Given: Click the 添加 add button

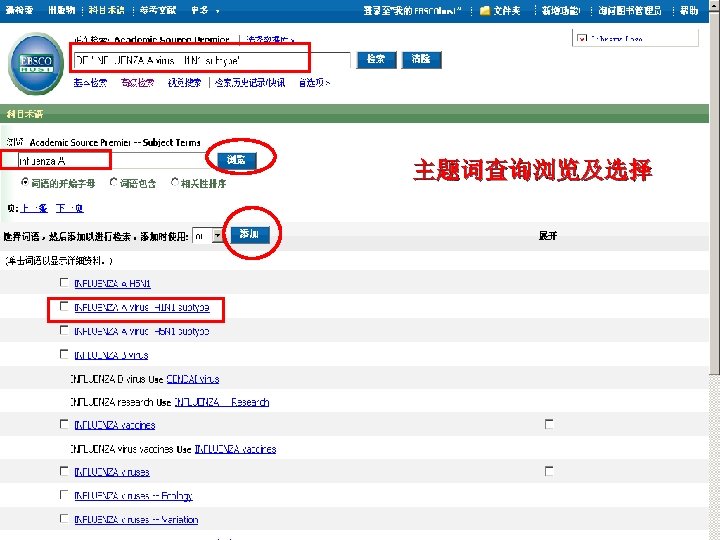Looking at the screenshot, I should (x=249, y=234).
